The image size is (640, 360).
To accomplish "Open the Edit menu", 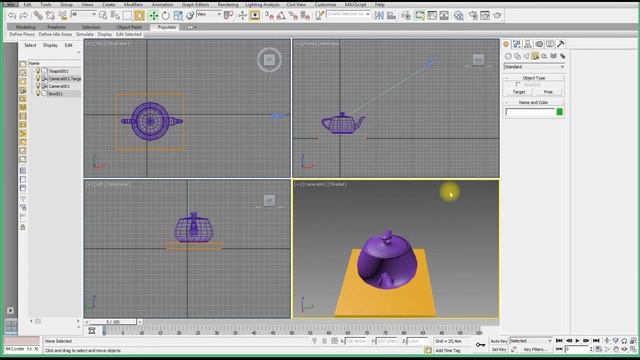I will [x=27, y=4].
